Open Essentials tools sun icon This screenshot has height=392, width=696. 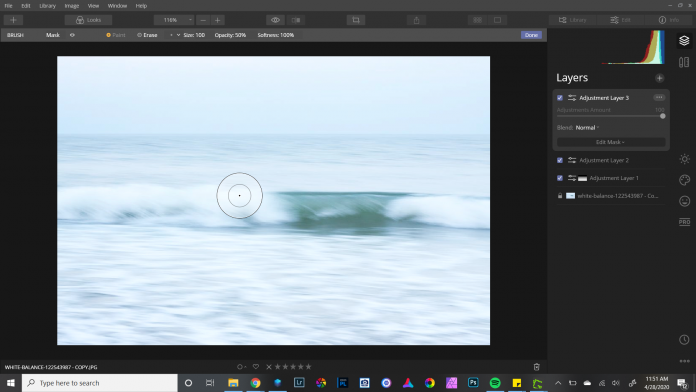[684, 159]
